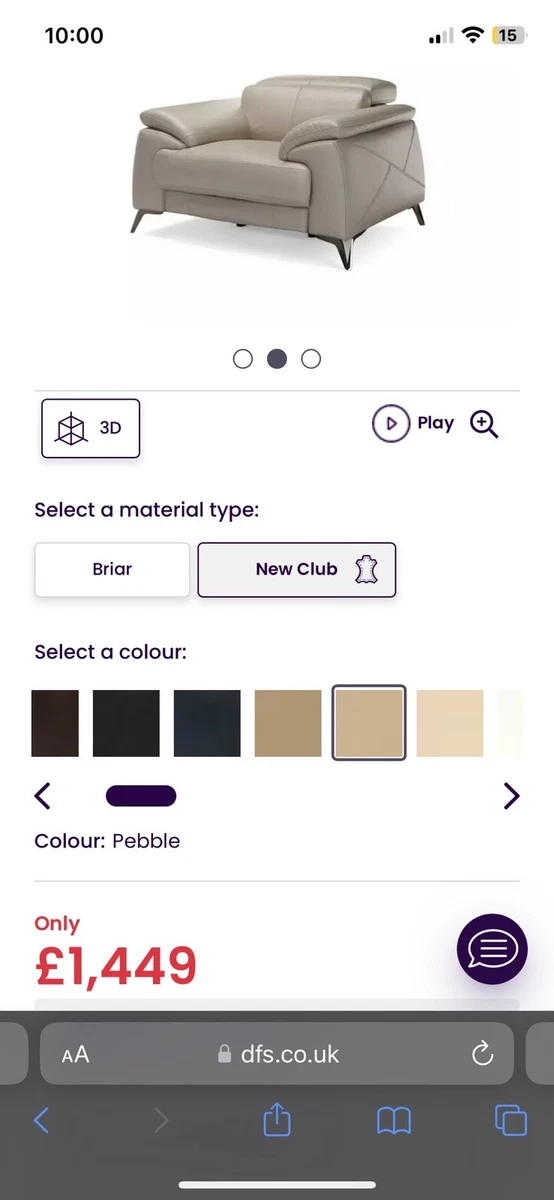Show next colours with right chevron

click(x=511, y=796)
